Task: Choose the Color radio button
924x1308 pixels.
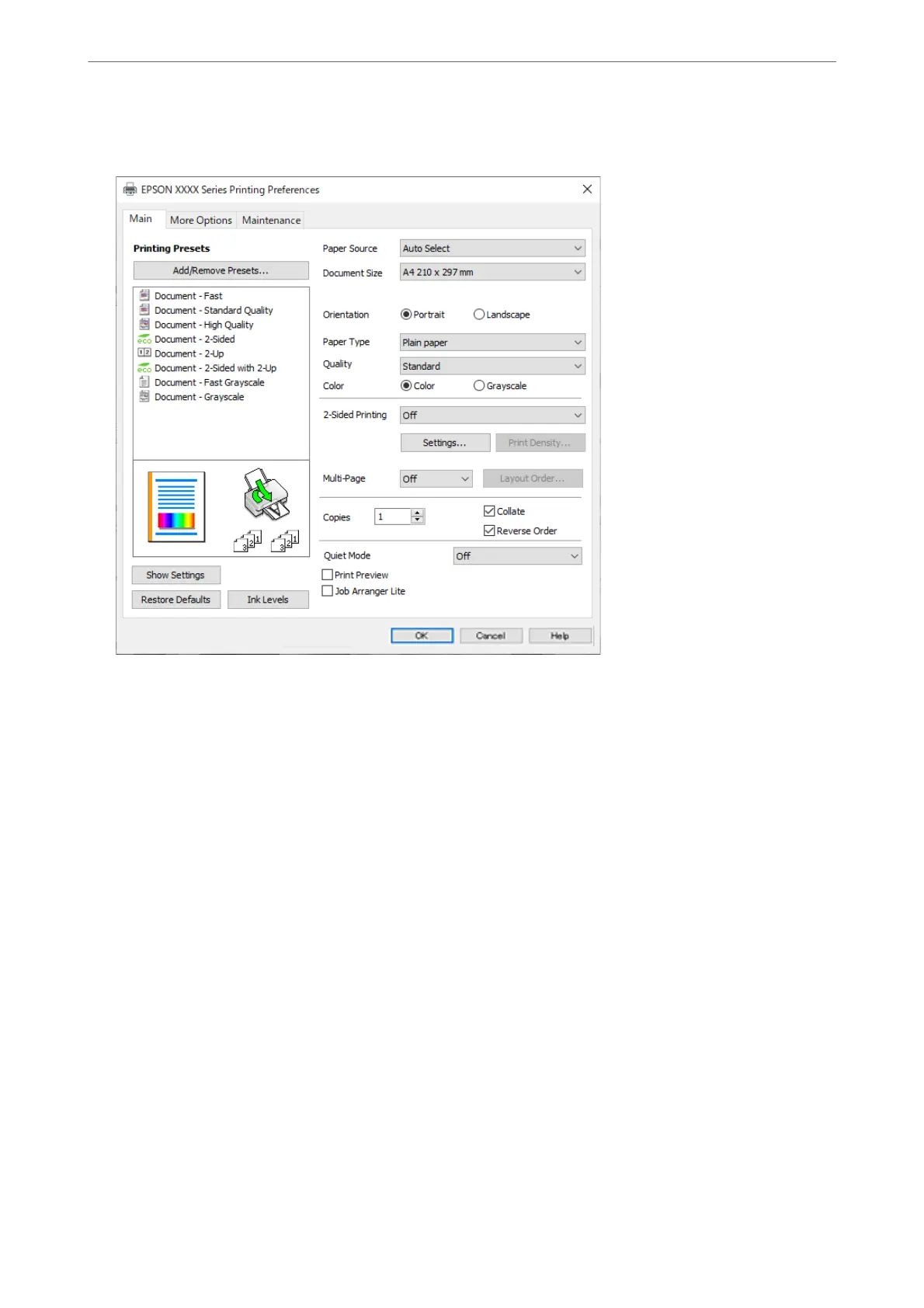Action: click(406, 386)
